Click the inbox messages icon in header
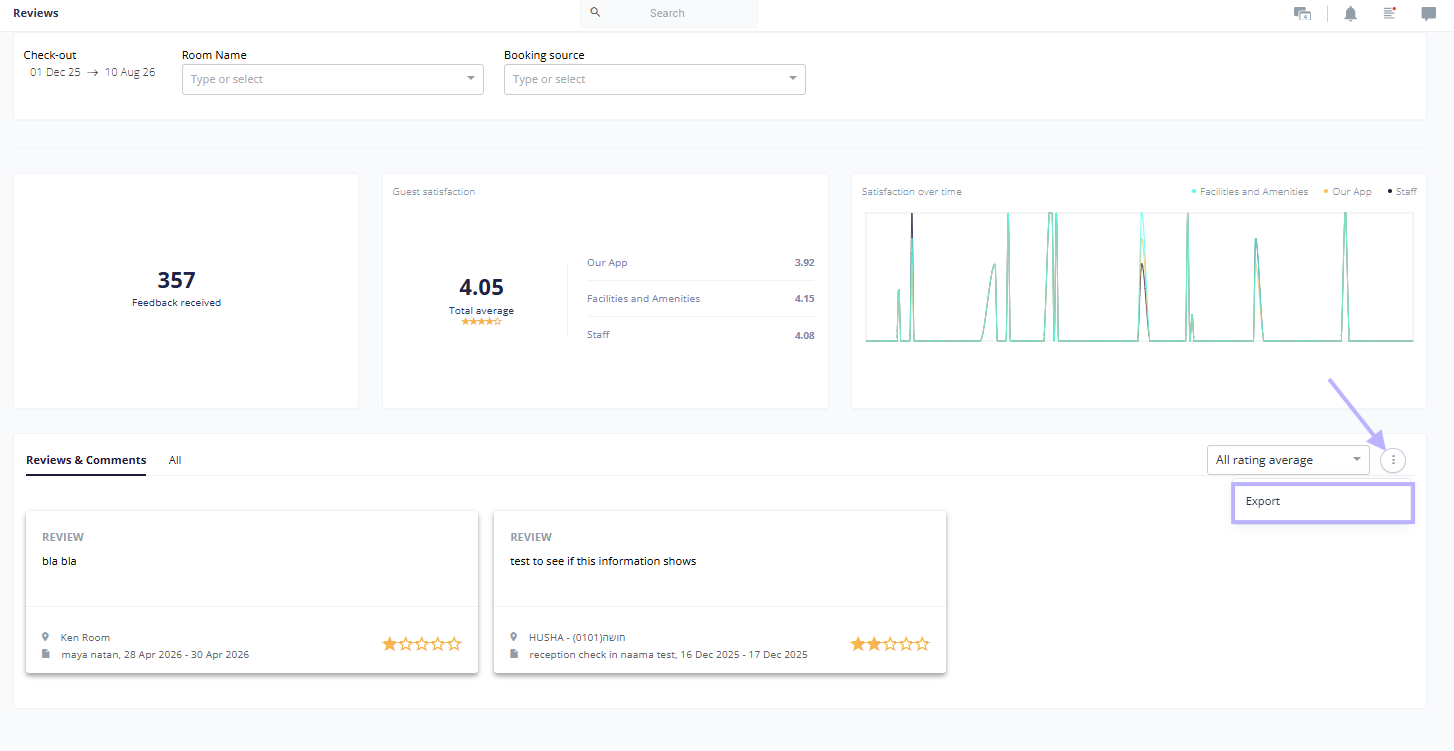1454x751 pixels. (1302, 13)
